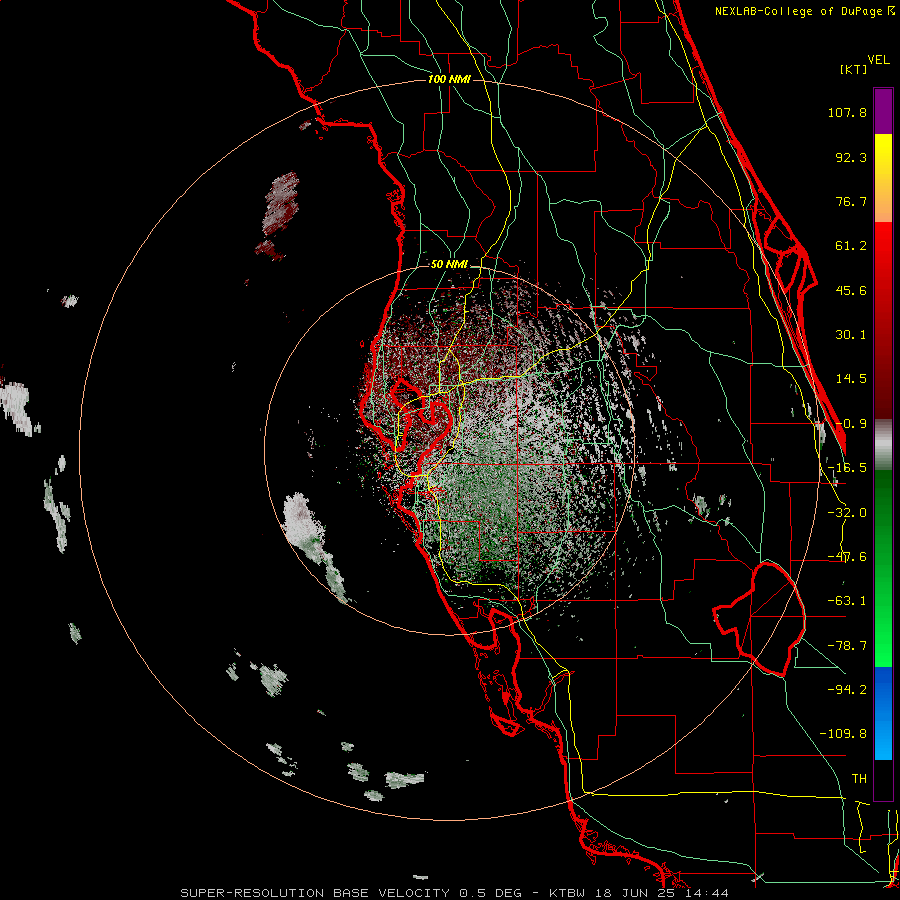This screenshot has height=900, width=900.
Task: Click the -16.5 legend value
Action: (847, 468)
